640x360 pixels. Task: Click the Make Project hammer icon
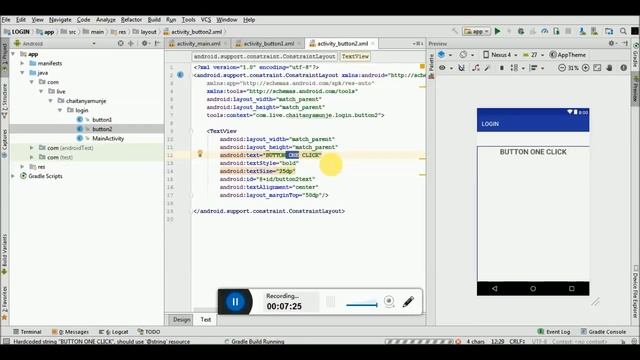pos(455,31)
